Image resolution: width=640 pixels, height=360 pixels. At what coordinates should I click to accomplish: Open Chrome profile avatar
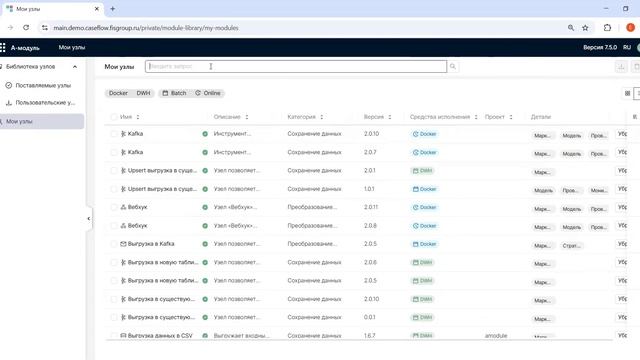[630, 27]
